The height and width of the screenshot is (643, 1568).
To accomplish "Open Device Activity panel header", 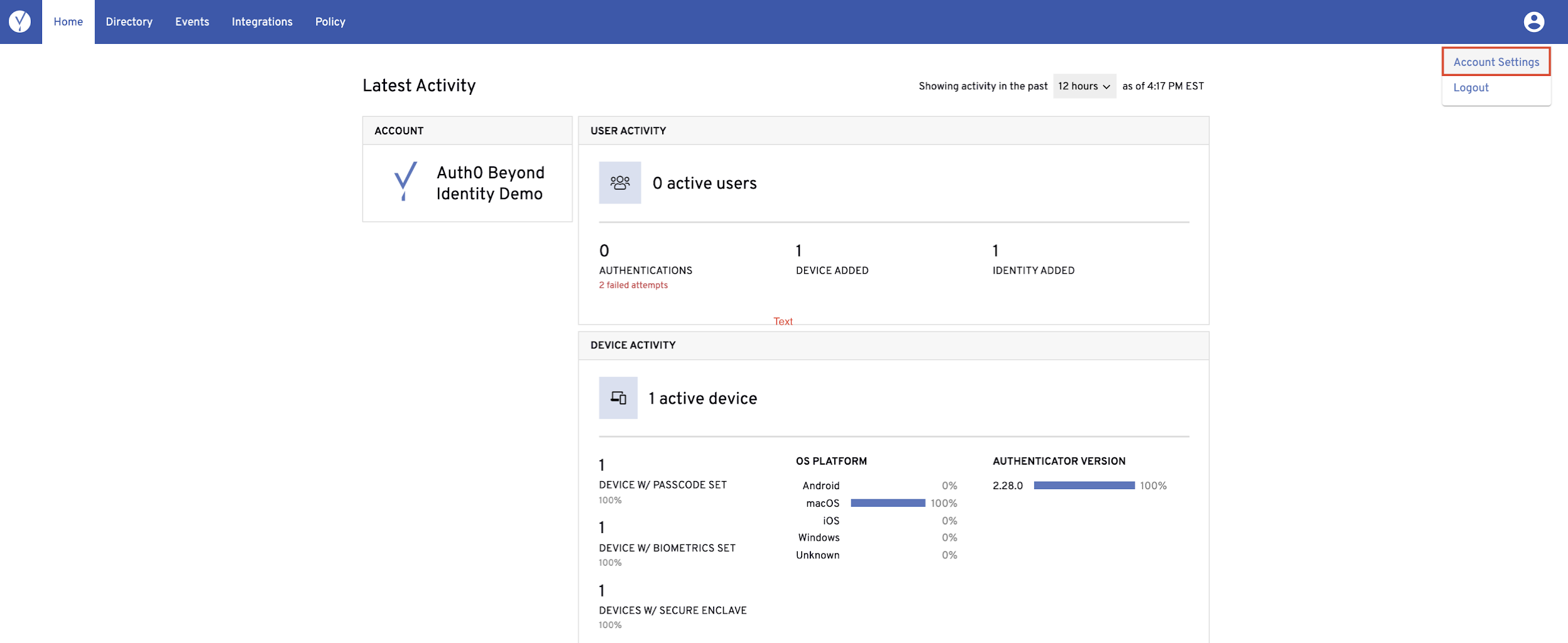I will tap(633, 345).
